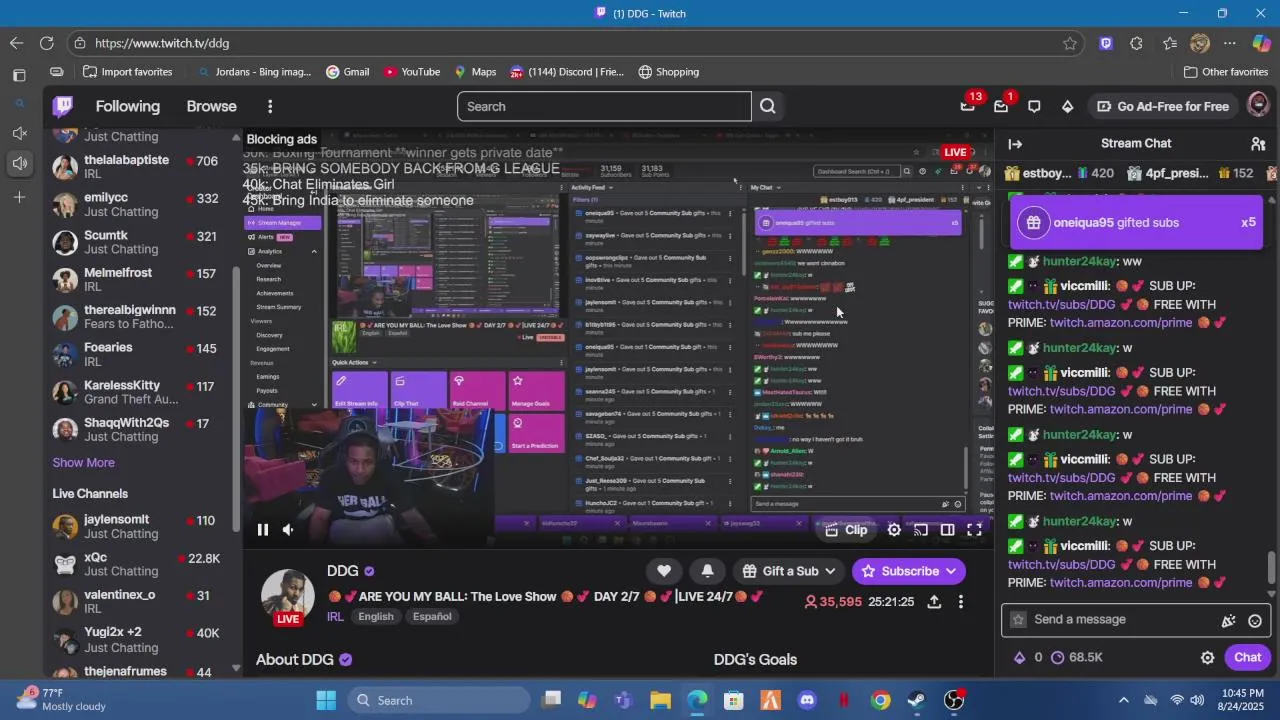The height and width of the screenshot is (720, 1280).
Task: Click the Twitch Search input box
Action: click(604, 106)
